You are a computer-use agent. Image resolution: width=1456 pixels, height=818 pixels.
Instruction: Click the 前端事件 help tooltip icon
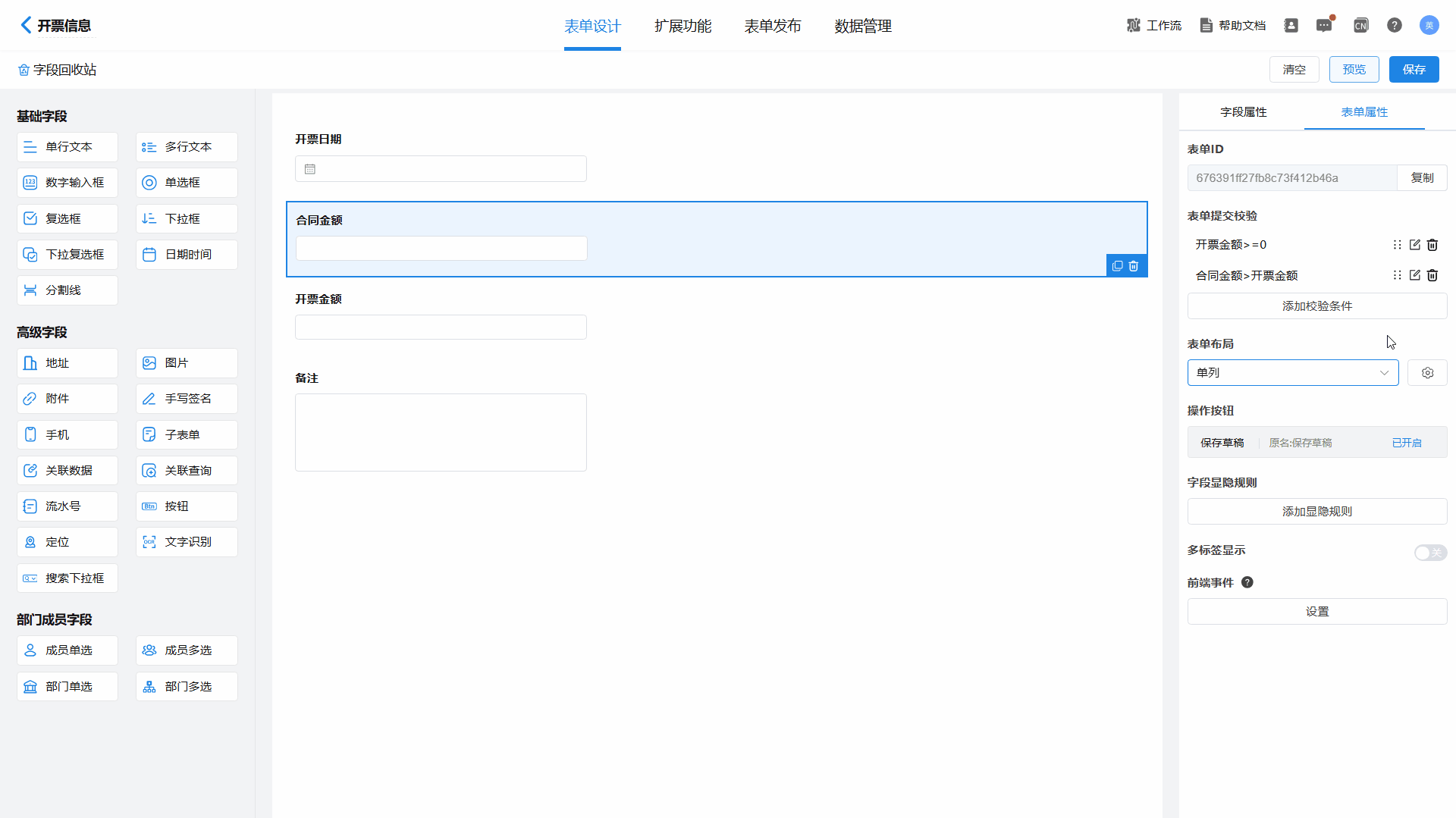click(x=1247, y=582)
